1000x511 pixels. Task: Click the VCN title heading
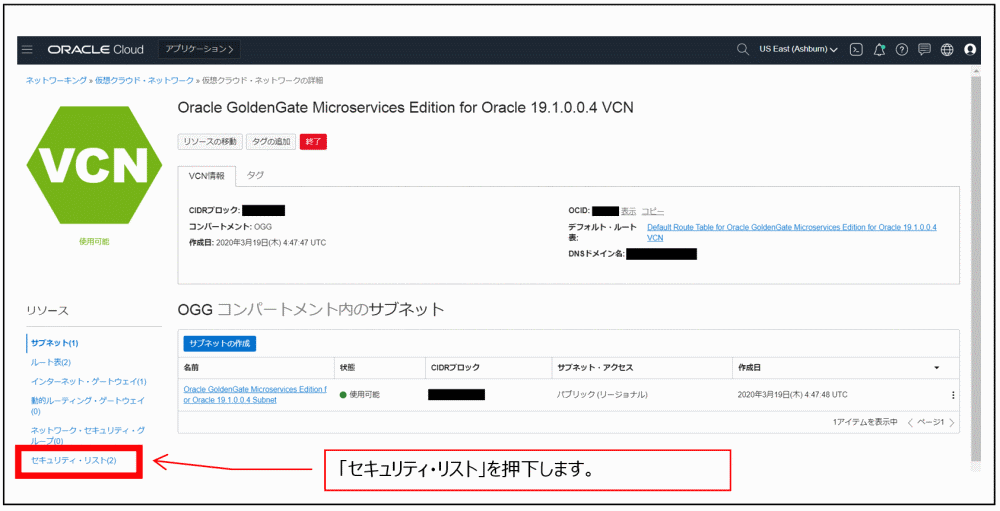[x=406, y=107]
